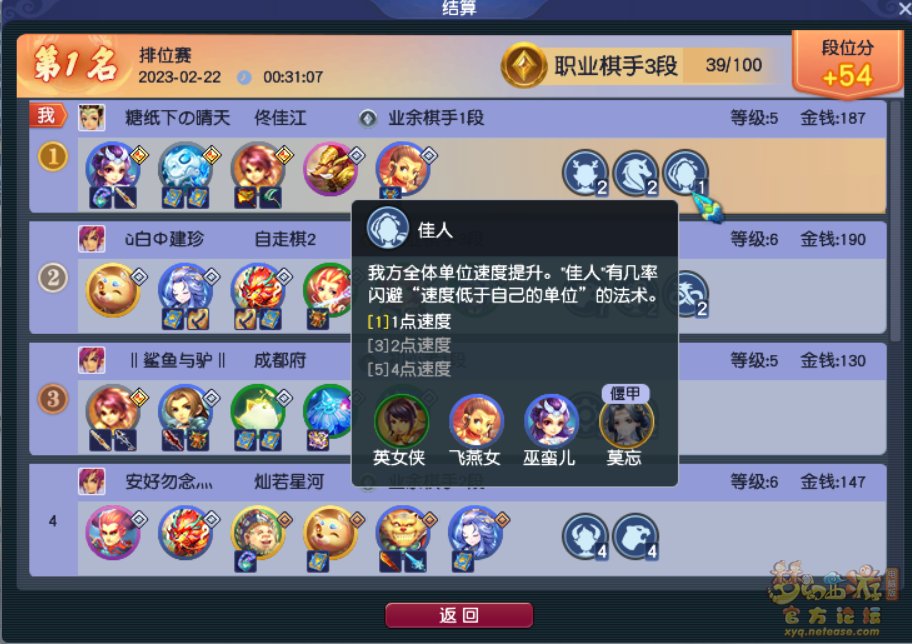Click the 佳人 synergy icon with count 1

click(685, 172)
